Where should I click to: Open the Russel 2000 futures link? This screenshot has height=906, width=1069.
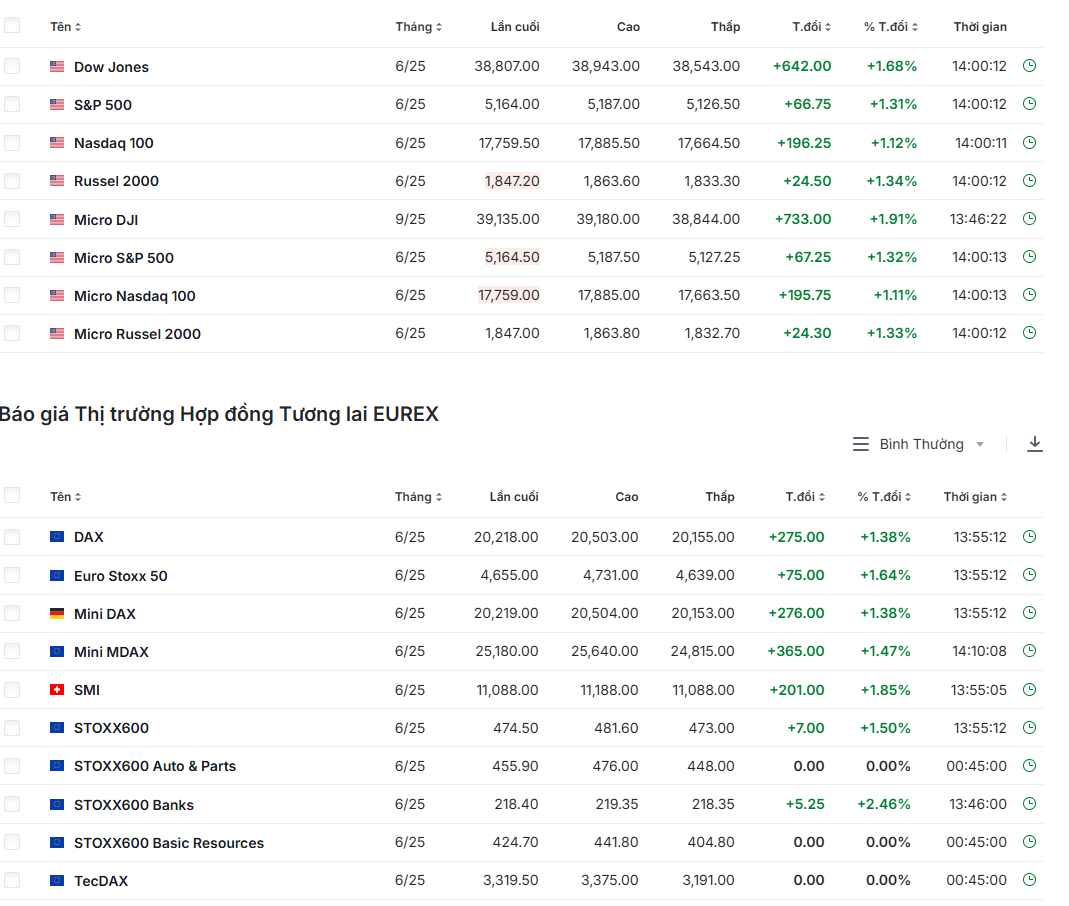pyautogui.click(x=117, y=181)
